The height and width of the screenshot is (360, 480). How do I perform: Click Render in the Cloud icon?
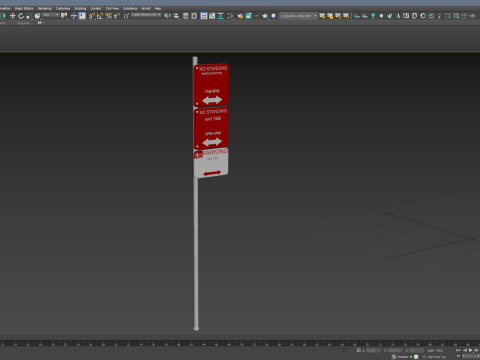(x=273, y=16)
